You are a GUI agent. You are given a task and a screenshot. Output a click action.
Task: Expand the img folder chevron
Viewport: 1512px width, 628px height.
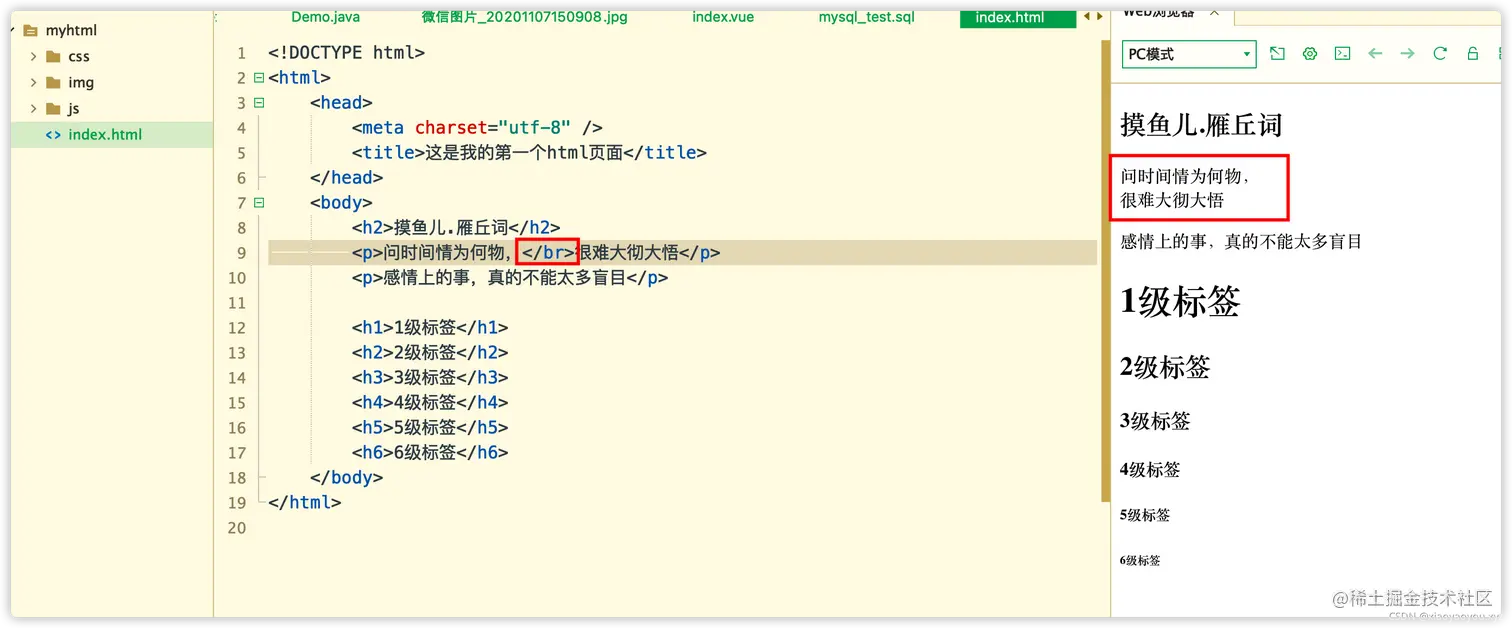tap(33, 82)
